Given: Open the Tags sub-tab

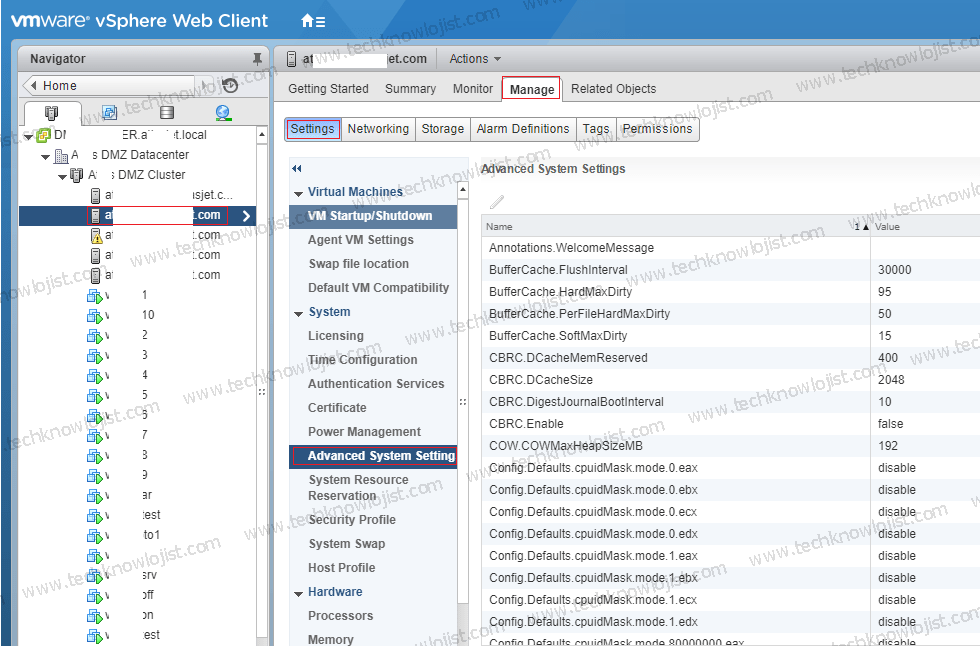Looking at the screenshot, I should (x=596, y=129).
